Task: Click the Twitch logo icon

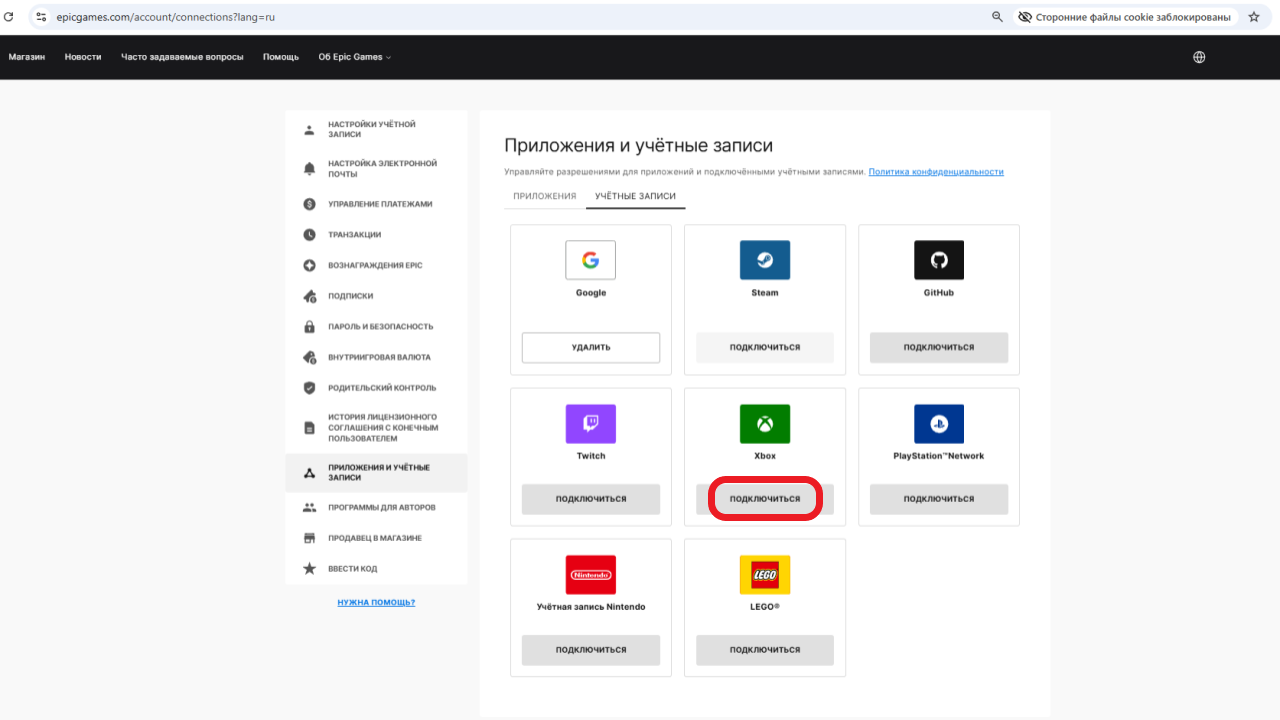Action: pos(590,424)
